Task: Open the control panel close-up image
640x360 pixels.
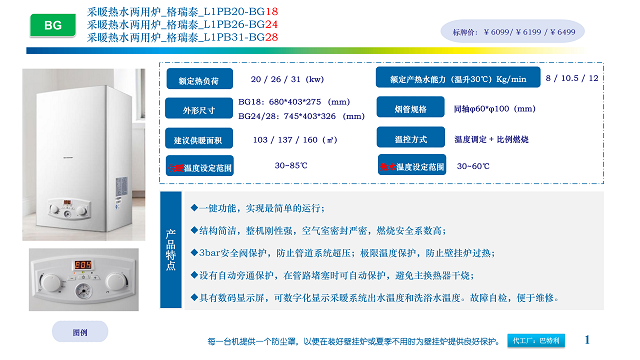Action: click(84, 280)
